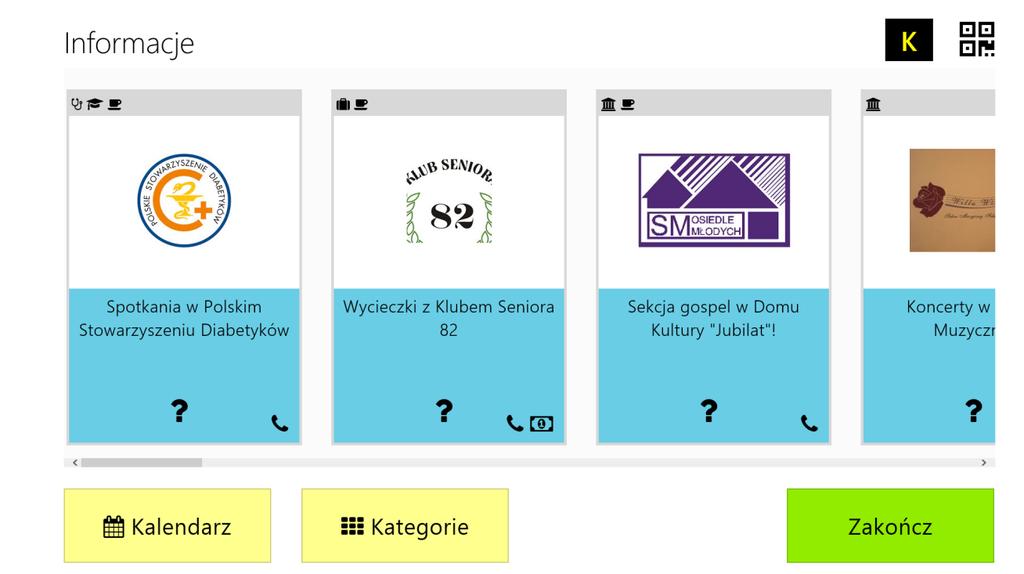Open Kategorie categories view
Viewport: 1024px width, 574px height.
point(405,526)
